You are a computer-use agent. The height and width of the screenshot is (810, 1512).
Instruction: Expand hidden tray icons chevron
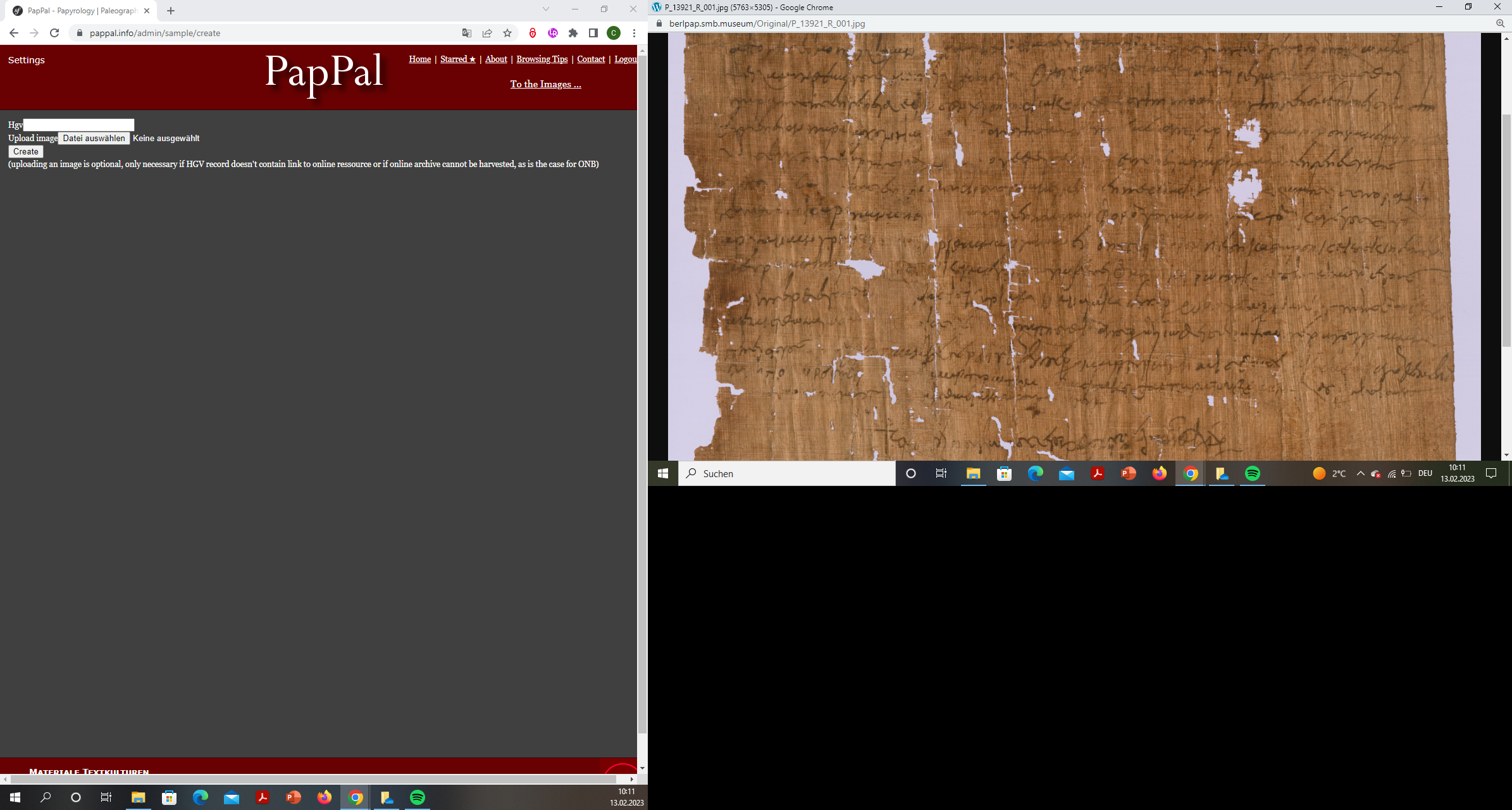click(x=1360, y=473)
